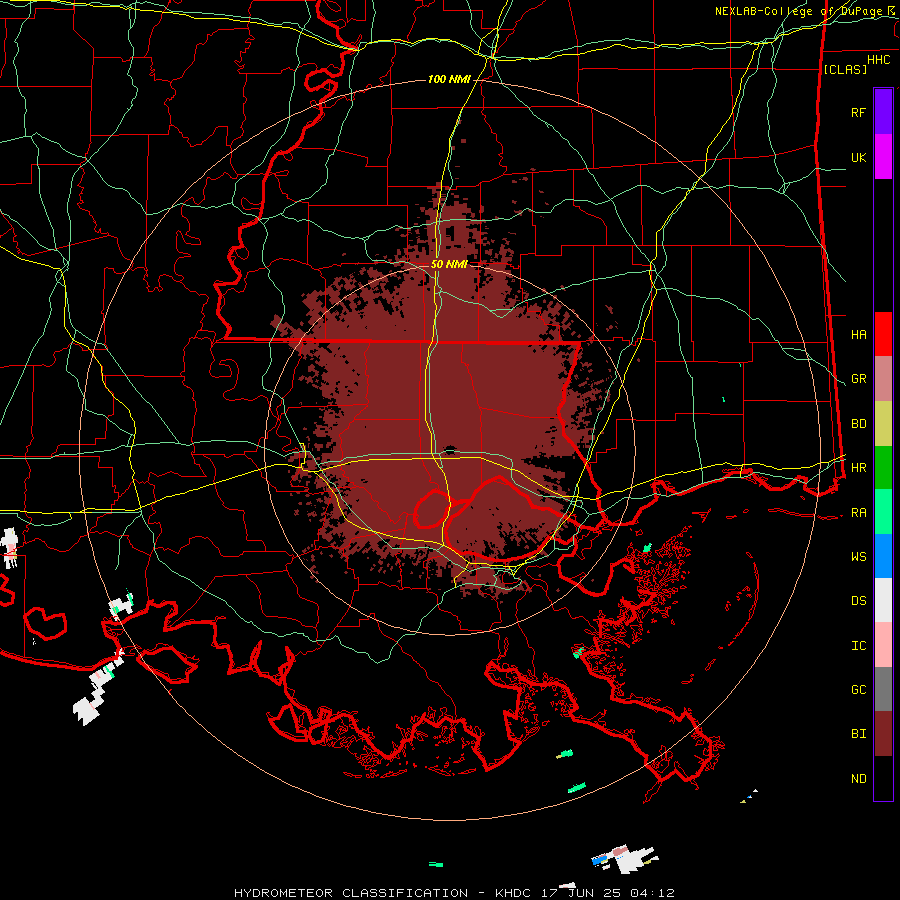
Task: Click the 'RF' legend label
Action: [x=858, y=112]
